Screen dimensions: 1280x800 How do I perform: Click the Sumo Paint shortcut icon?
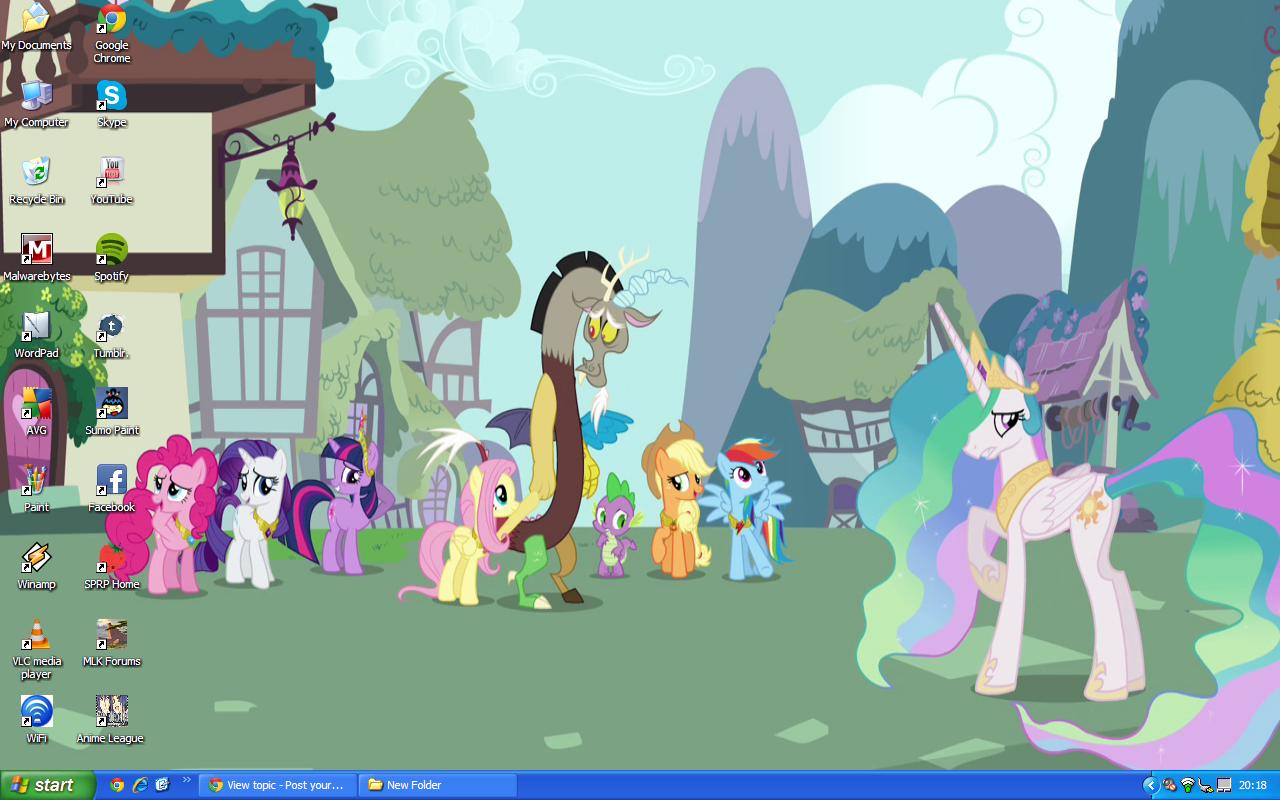click(x=111, y=404)
